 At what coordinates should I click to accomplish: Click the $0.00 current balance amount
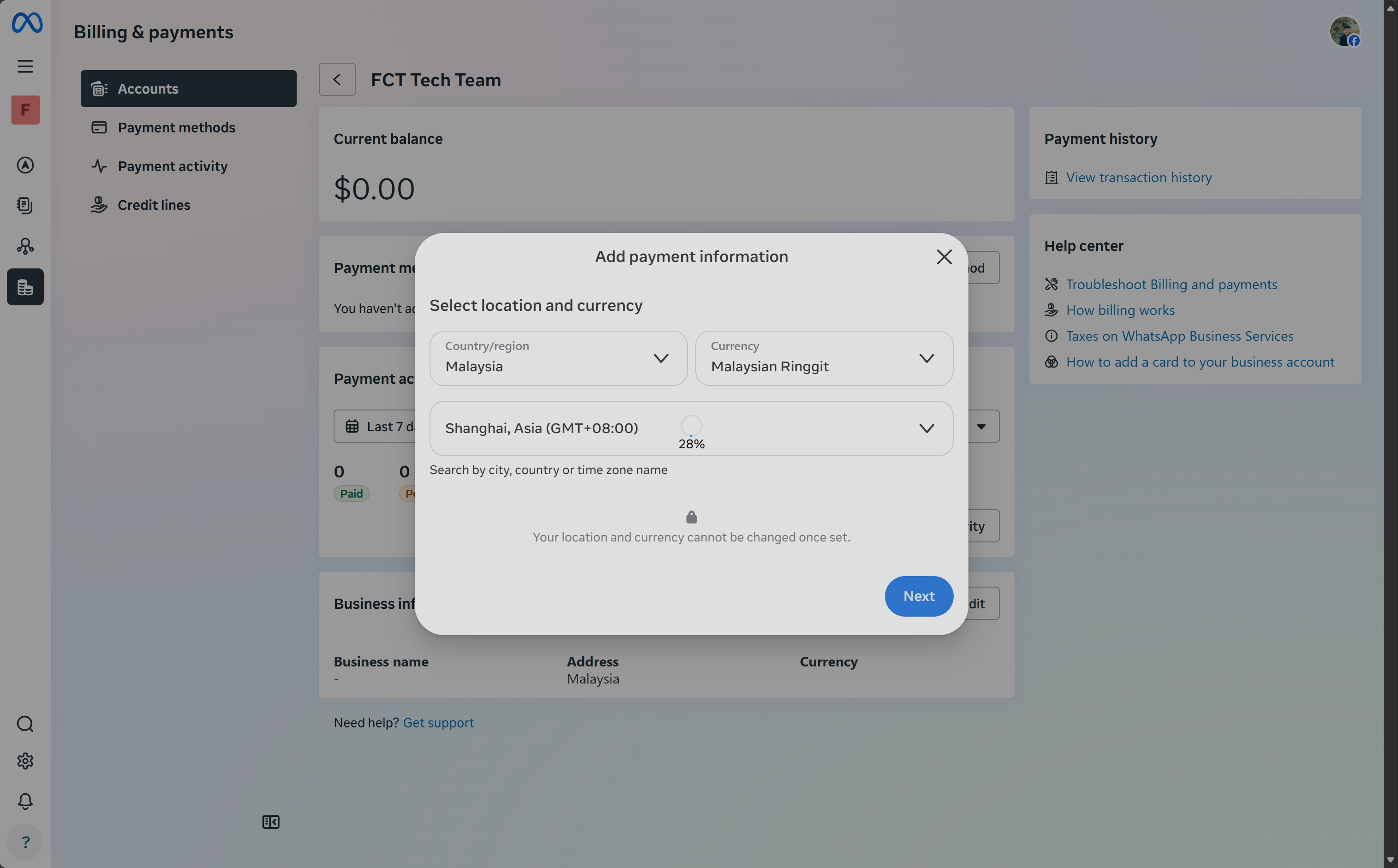(374, 189)
